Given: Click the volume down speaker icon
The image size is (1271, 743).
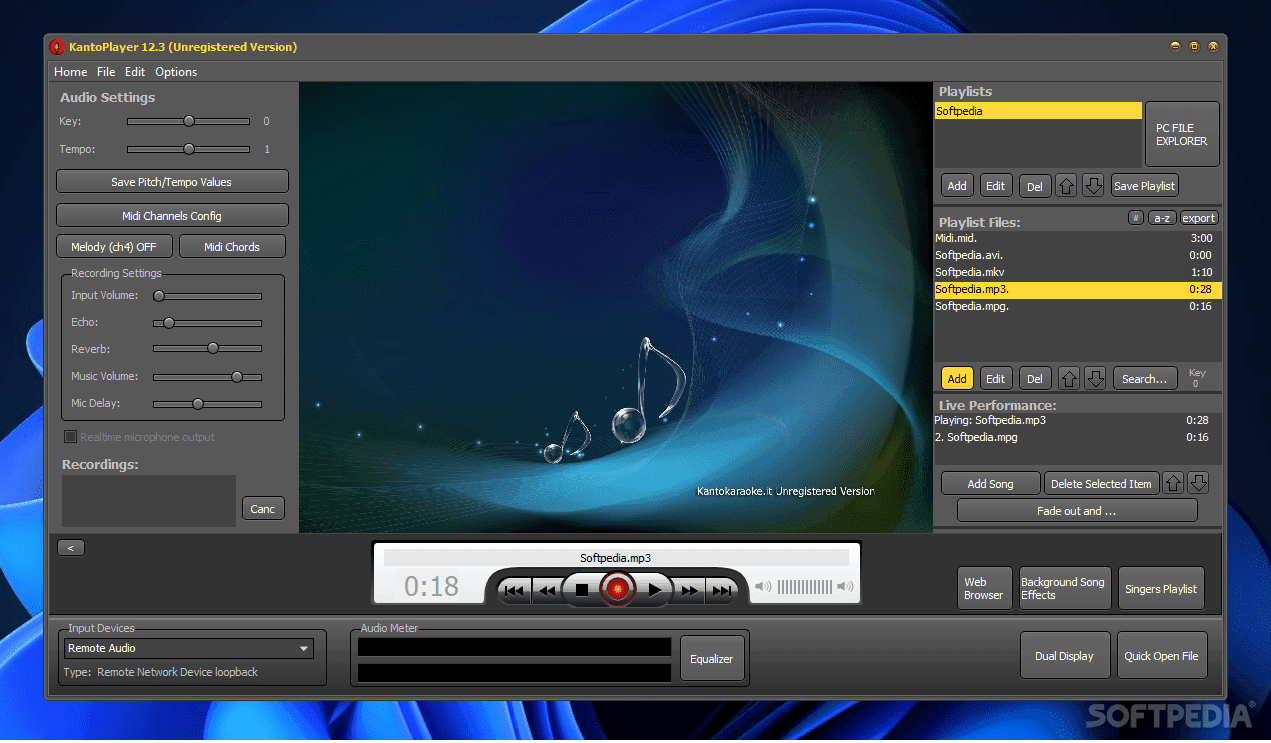Looking at the screenshot, I should [763, 587].
